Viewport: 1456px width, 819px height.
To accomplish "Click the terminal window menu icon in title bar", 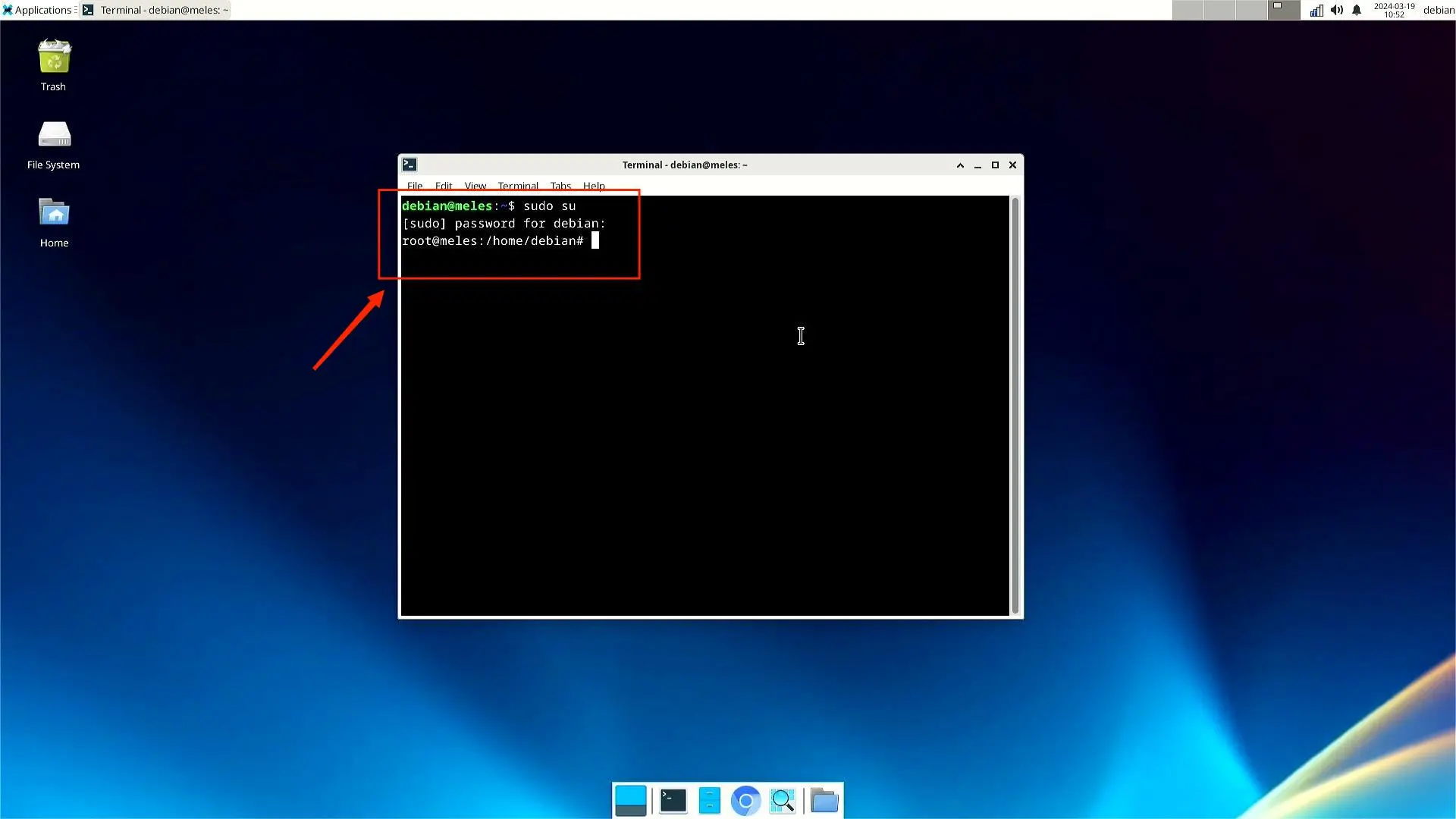I will (409, 165).
